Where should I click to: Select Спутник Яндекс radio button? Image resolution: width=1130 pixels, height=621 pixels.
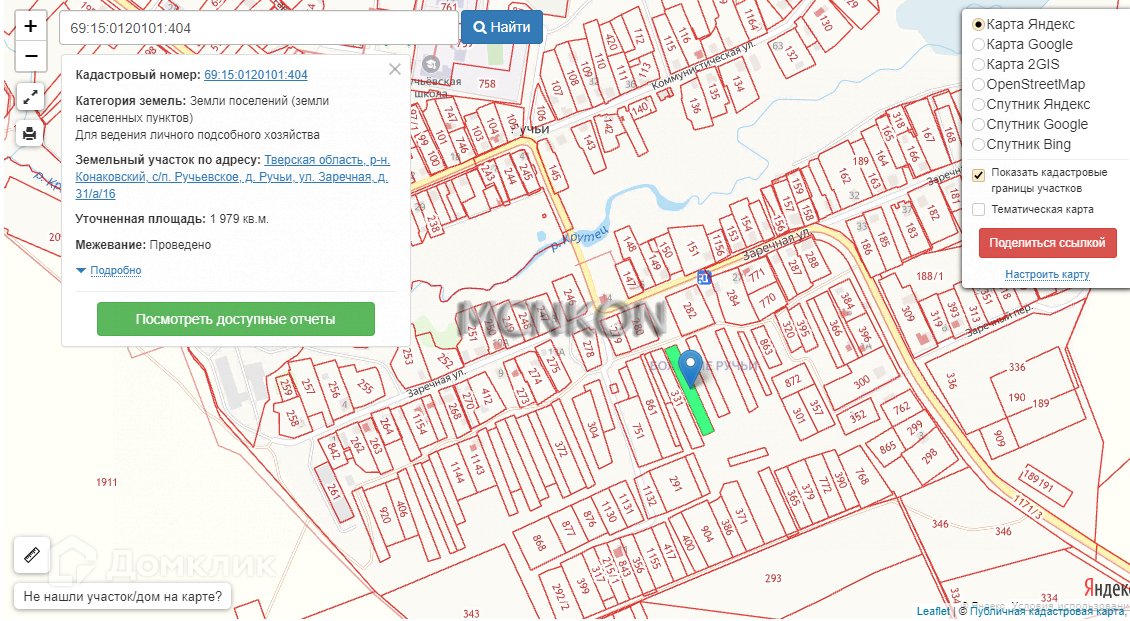978,105
